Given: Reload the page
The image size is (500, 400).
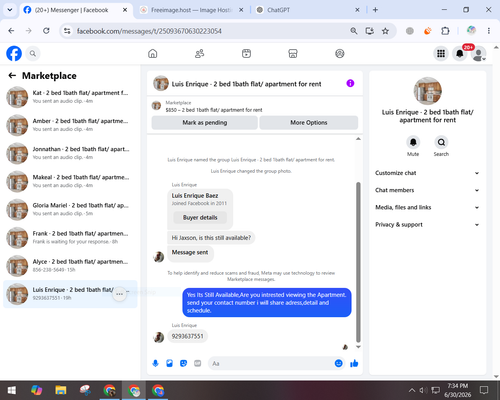Looking at the screenshot, I should (x=46, y=31).
